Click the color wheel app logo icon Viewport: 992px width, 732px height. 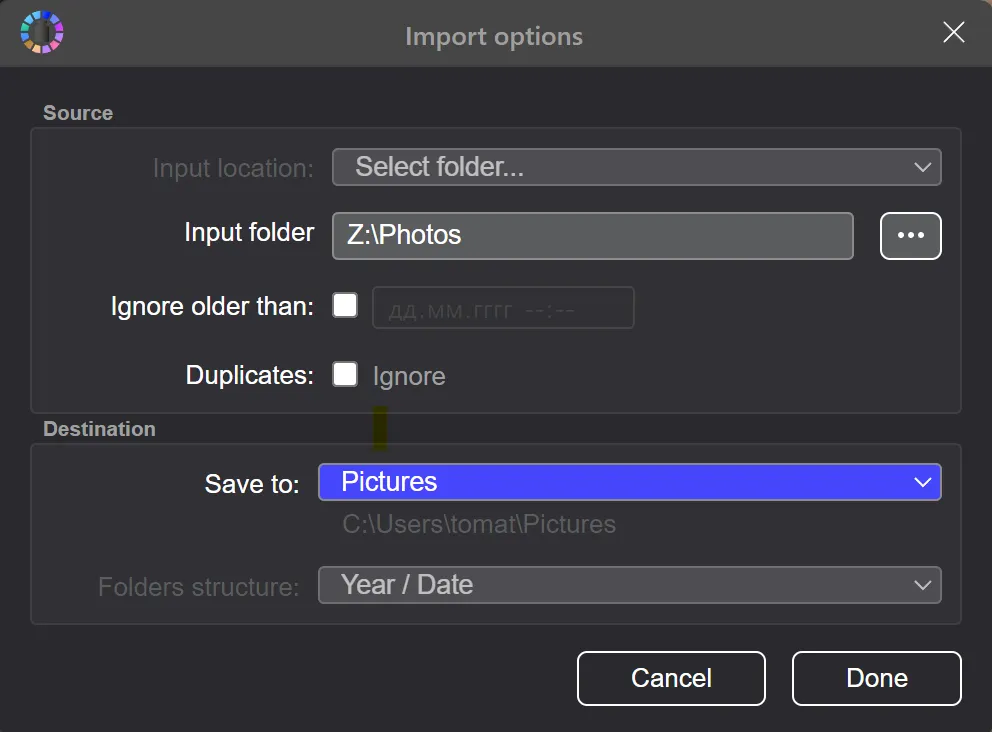(42, 32)
